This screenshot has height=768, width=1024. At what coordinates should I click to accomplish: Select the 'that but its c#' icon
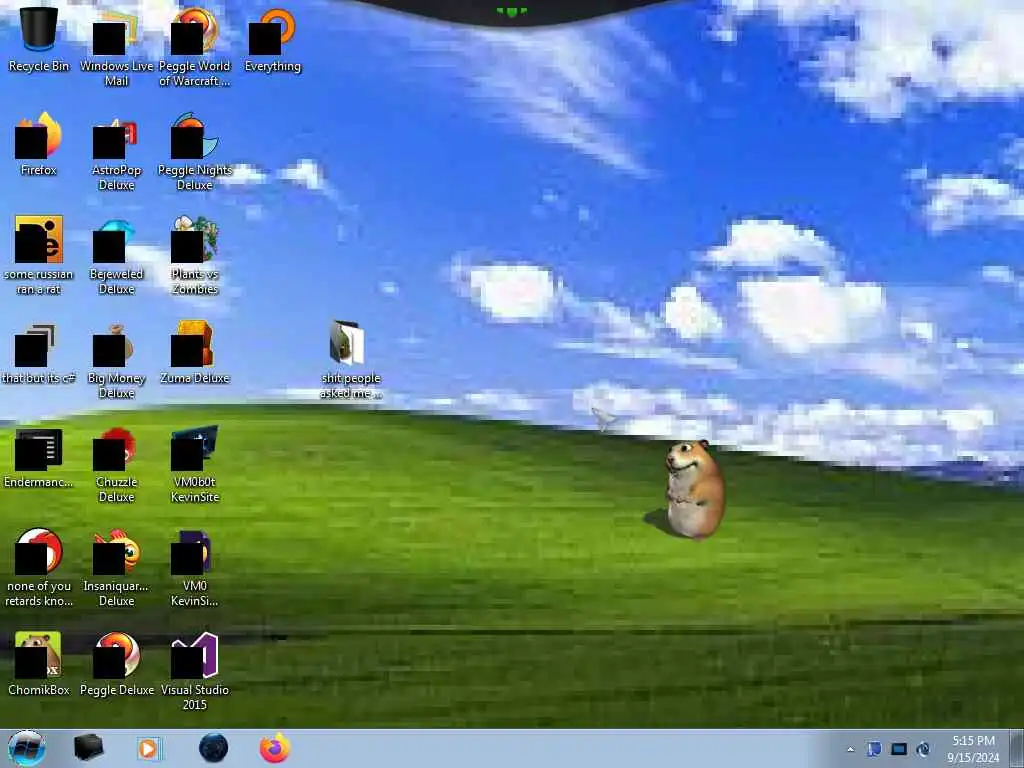(39, 353)
